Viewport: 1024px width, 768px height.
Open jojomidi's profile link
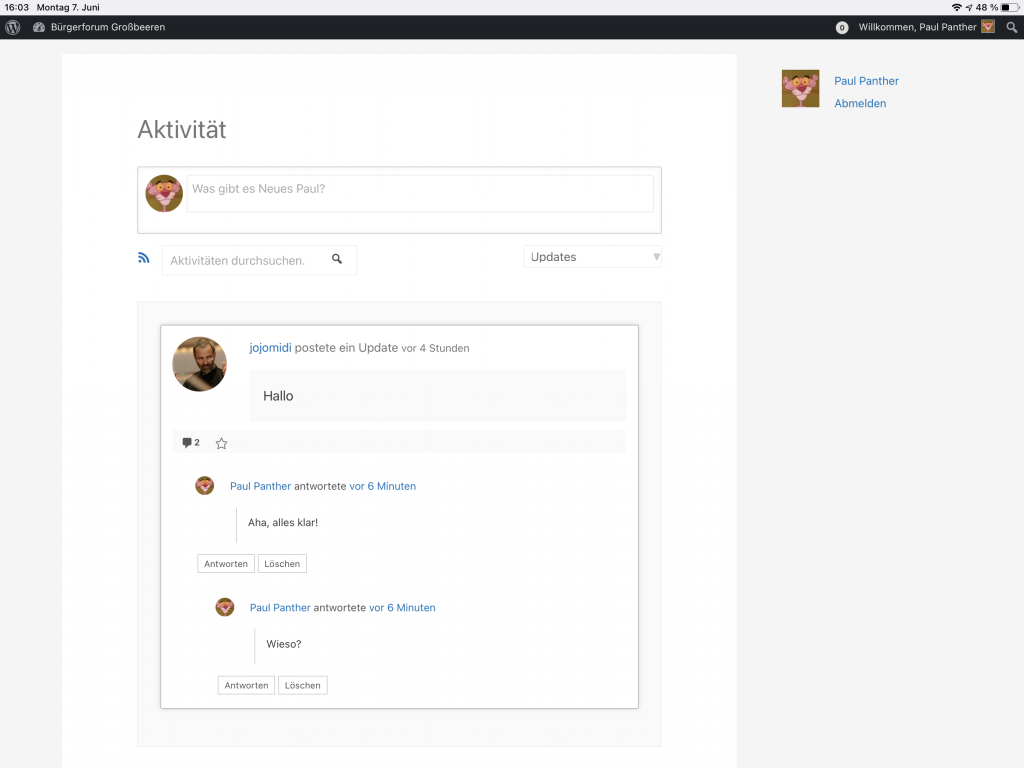pos(270,348)
